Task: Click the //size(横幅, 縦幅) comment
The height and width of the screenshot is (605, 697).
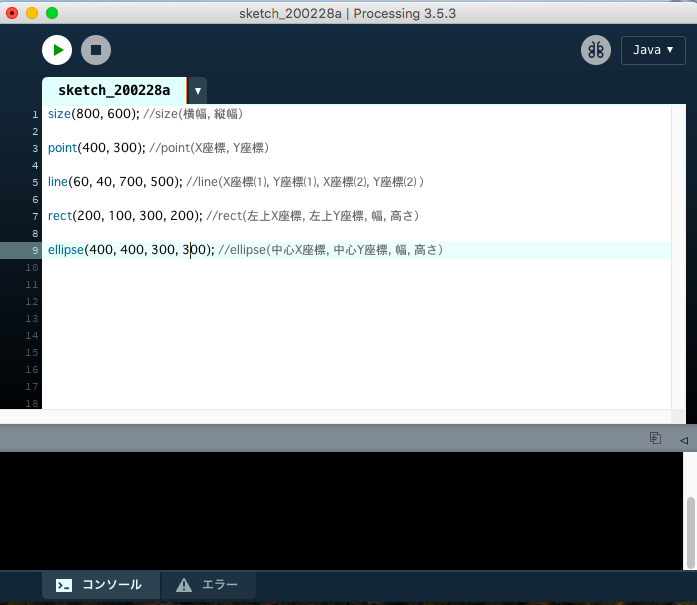Action: (193, 114)
